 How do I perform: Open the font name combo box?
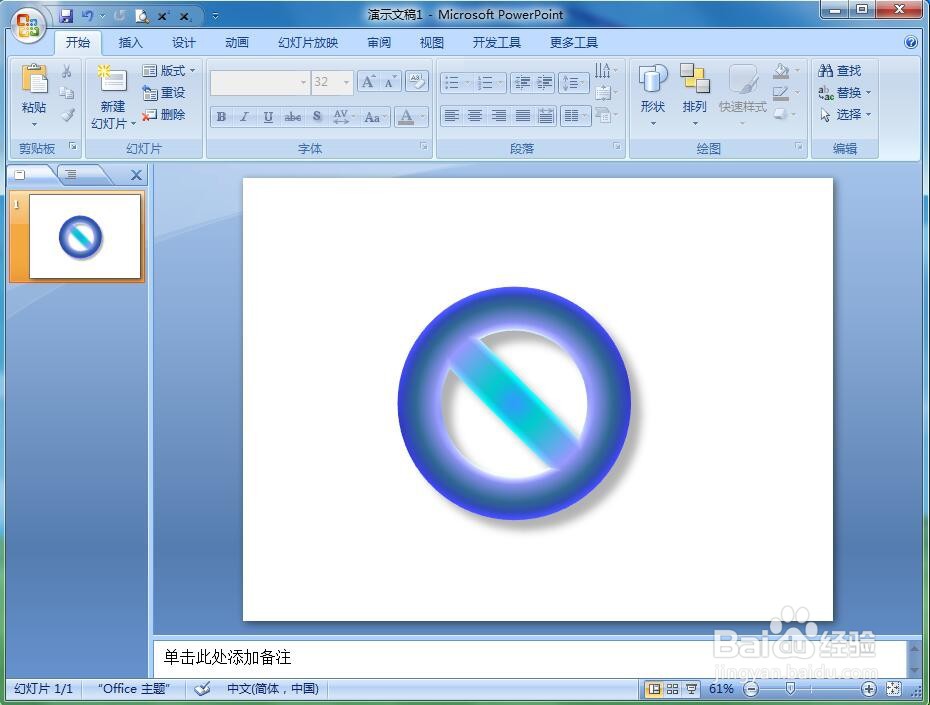coord(259,82)
